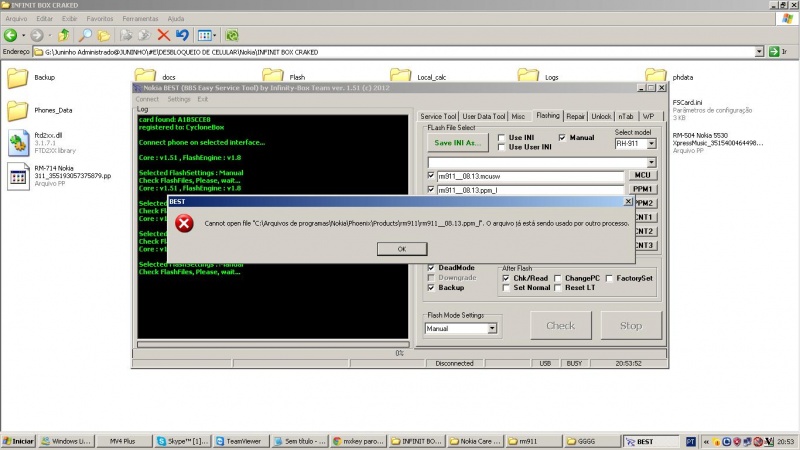The width and height of the screenshot is (800, 450).
Task: Click the rm911__08.13.mcusw filename field
Action: 530,176
